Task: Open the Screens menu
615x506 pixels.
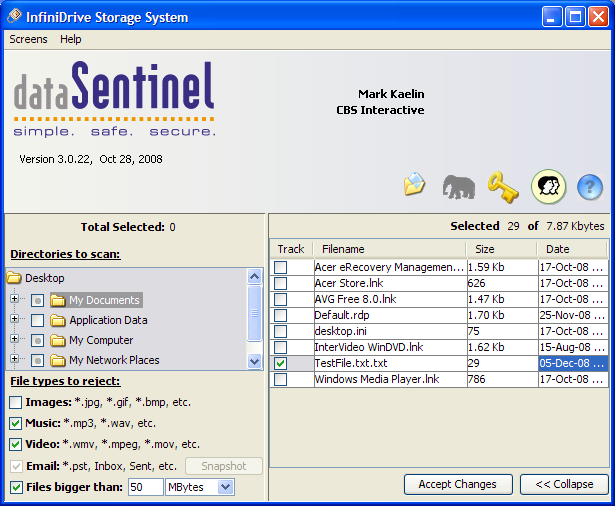Action: [x=28, y=39]
